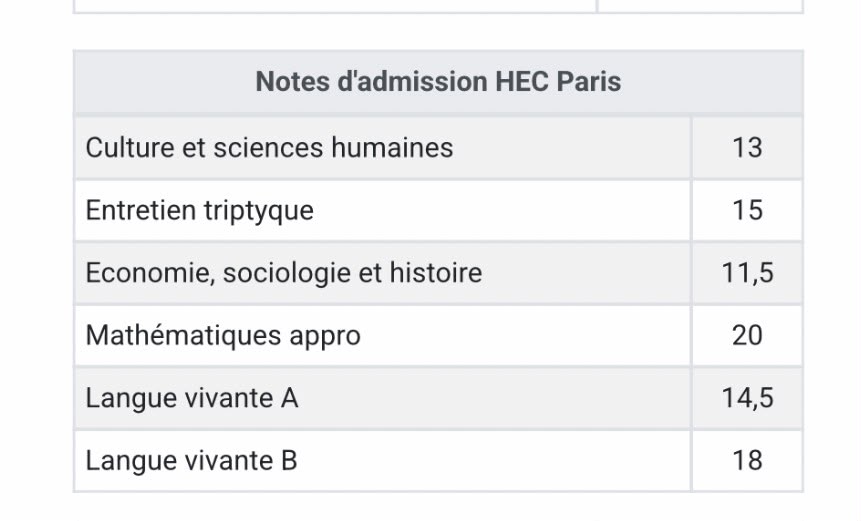Screen dimensions: 861x521
Task: Click the score 13 cell
Action: (747, 148)
